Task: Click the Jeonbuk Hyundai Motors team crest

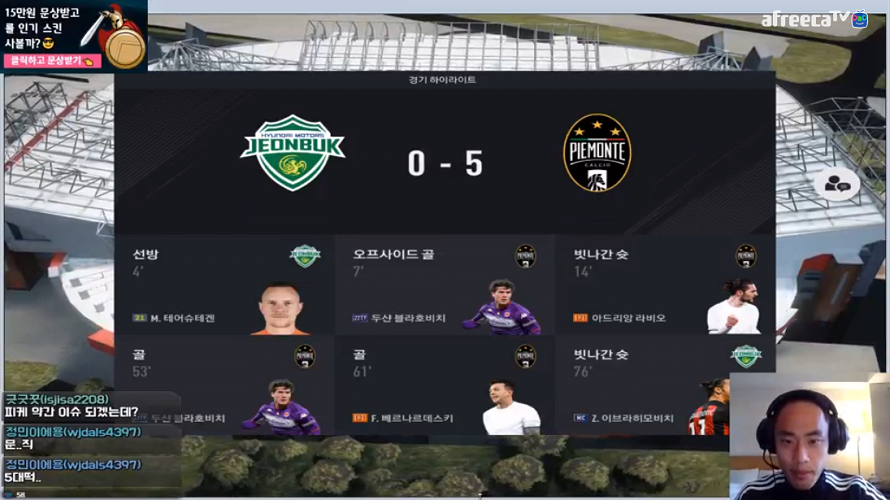Action: tap(293, 153)
